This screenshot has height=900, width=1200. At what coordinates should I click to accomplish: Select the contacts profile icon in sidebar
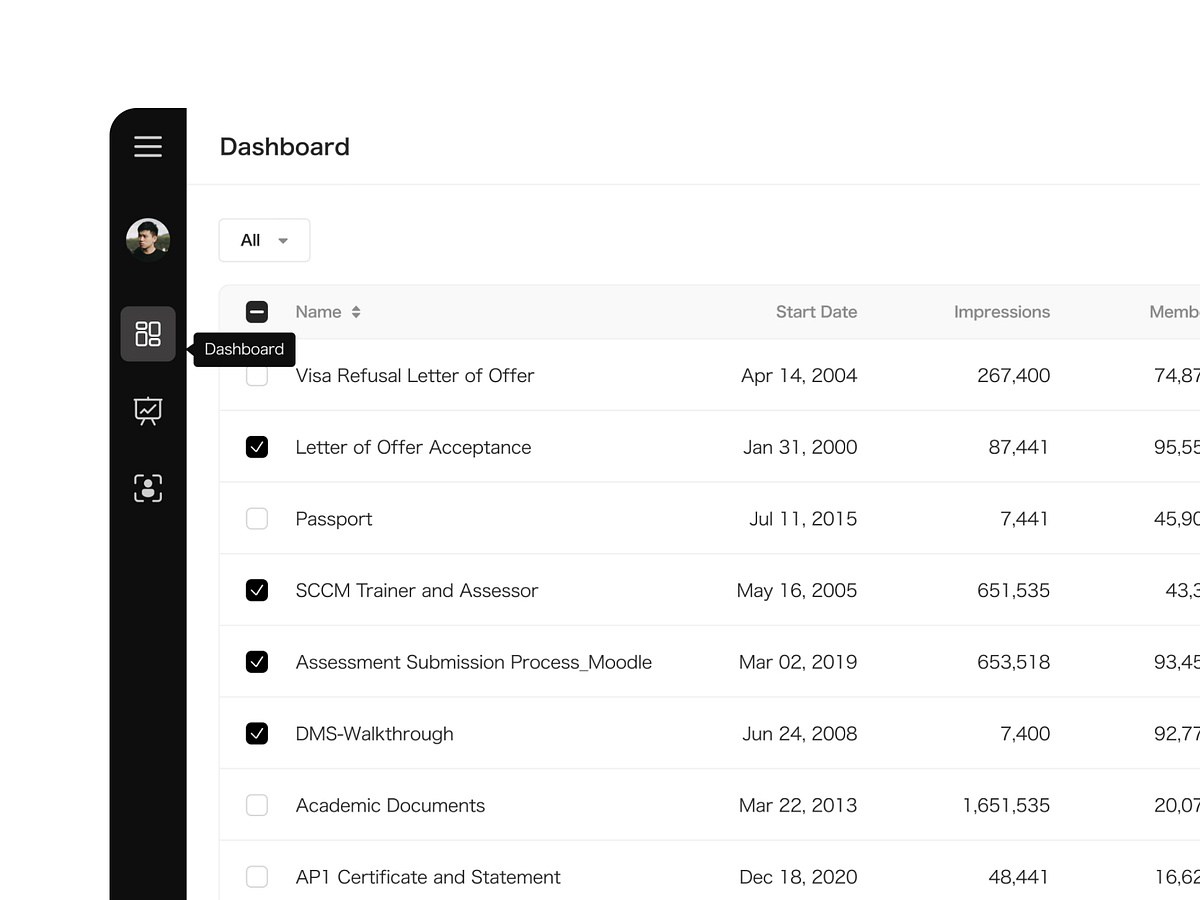pyautogui.click(x=148, y=488)
